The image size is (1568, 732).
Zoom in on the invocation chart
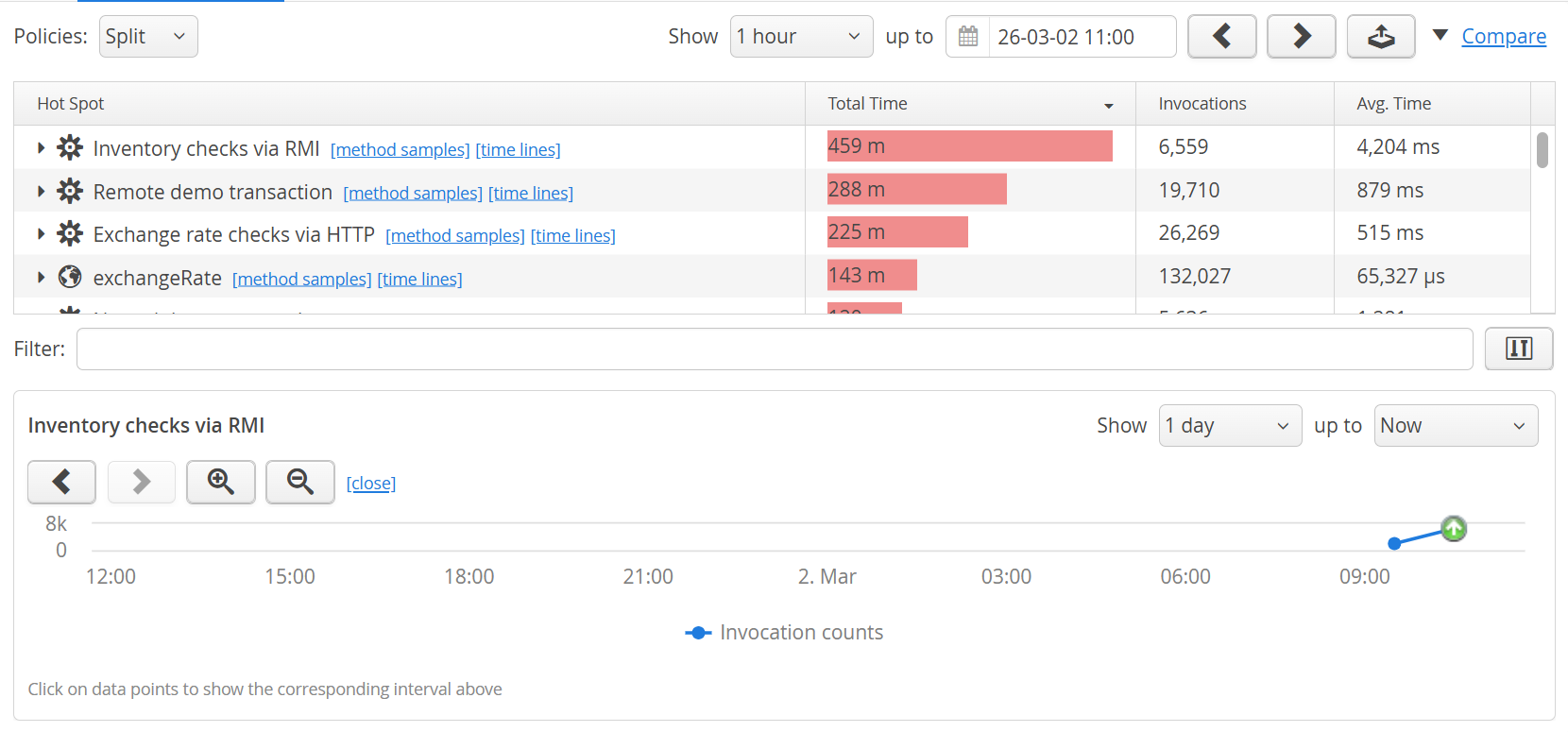coord(221,482)
